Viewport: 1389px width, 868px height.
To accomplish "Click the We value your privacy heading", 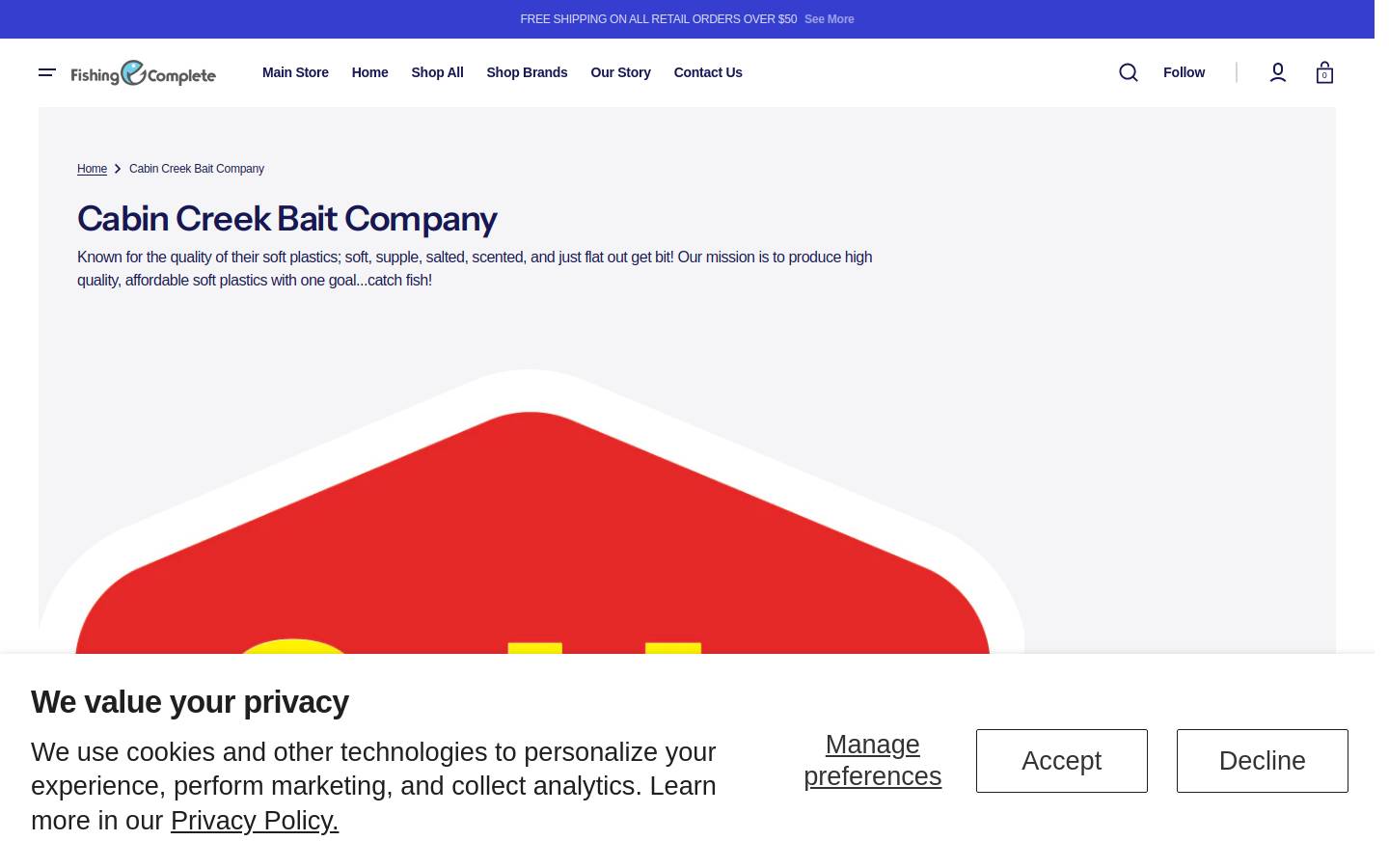I will pyautogui.click(x=190, y=702).
